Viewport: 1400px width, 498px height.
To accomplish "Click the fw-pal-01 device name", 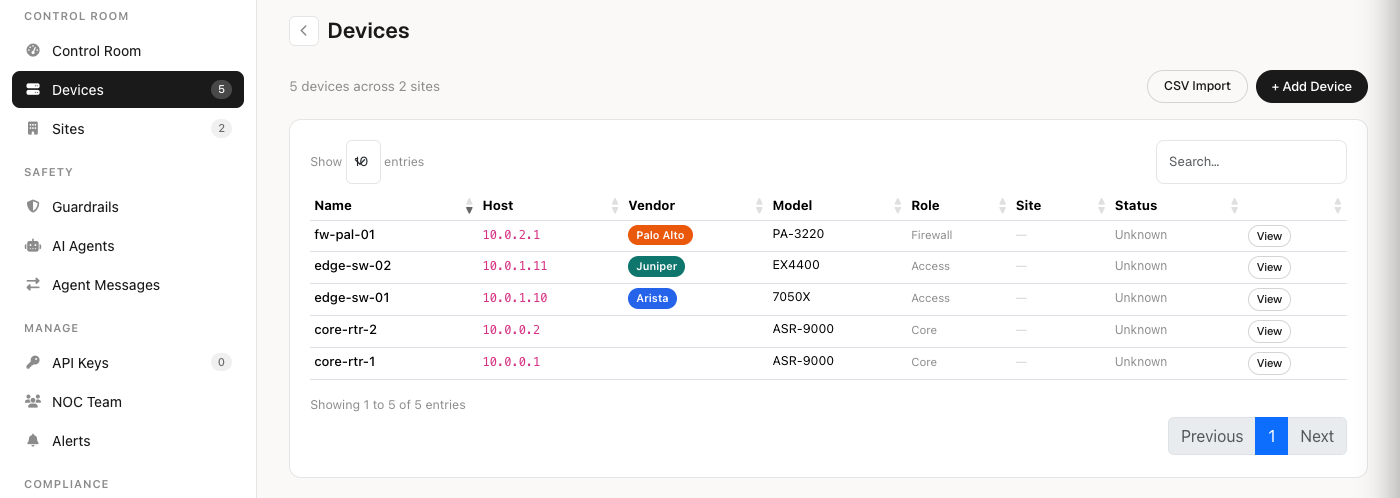I will coord(344,234).
